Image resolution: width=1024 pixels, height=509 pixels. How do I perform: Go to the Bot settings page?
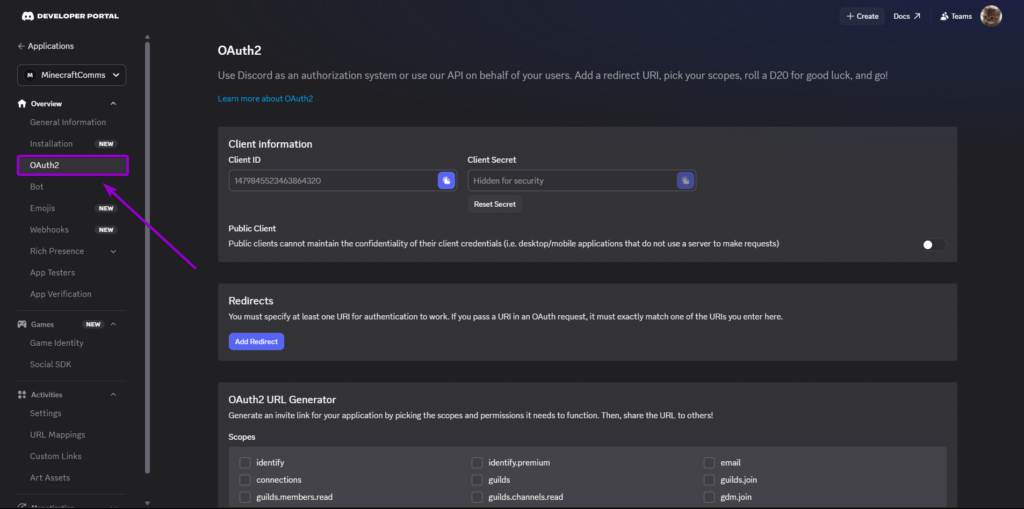click(37, 187)
